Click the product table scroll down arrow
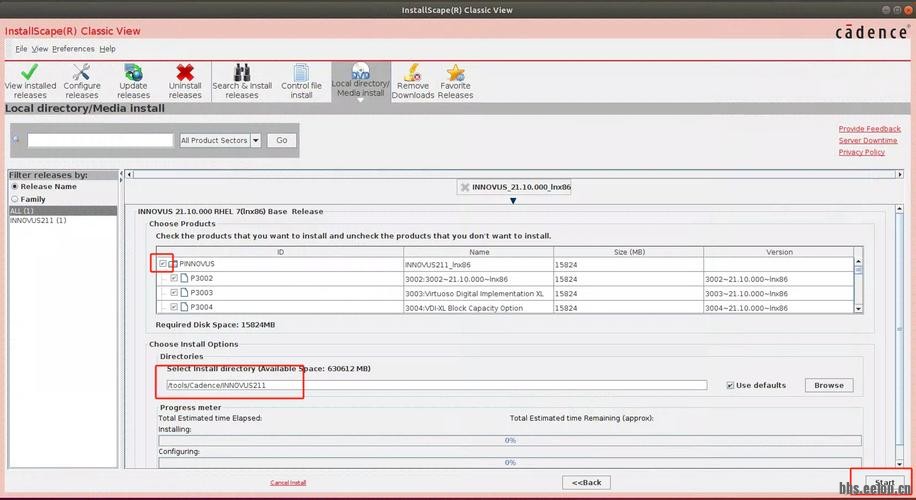Viewport: 916px width, 500px height. point(858,308)
